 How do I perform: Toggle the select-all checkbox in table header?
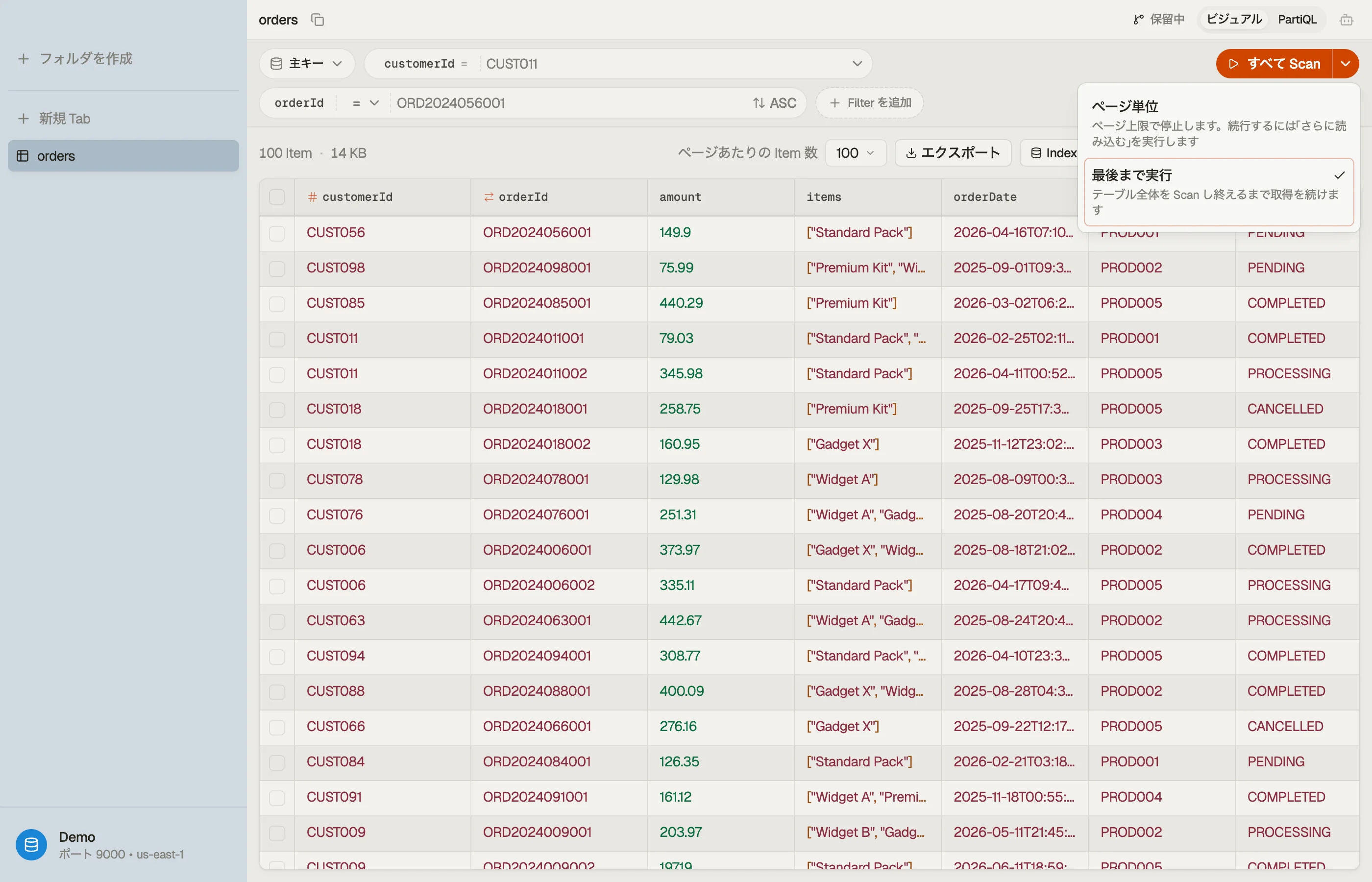coord(276,197)
